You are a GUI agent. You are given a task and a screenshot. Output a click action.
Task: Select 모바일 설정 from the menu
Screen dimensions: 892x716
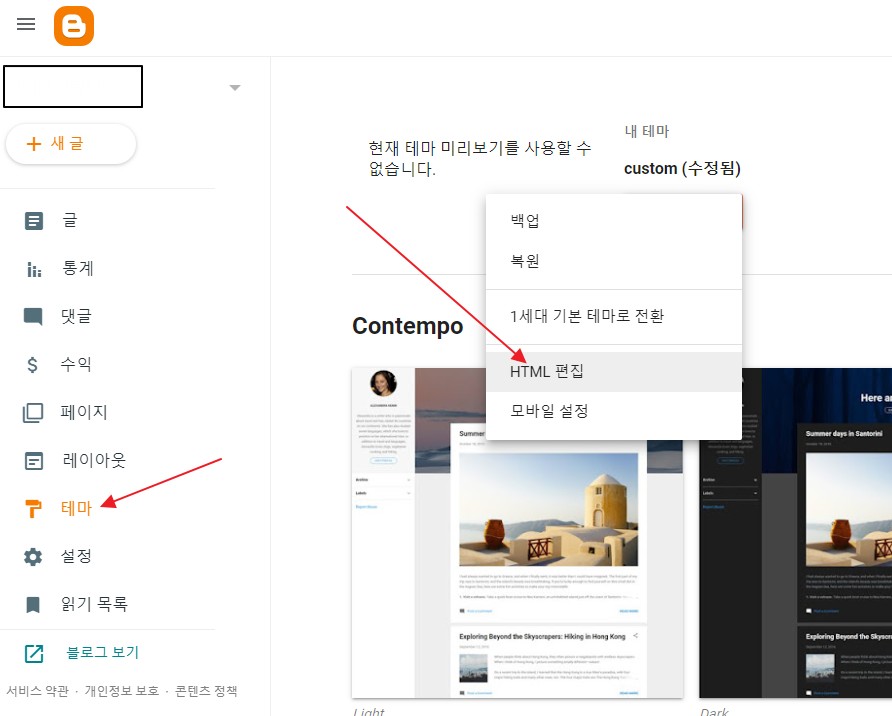pos(614,411)
